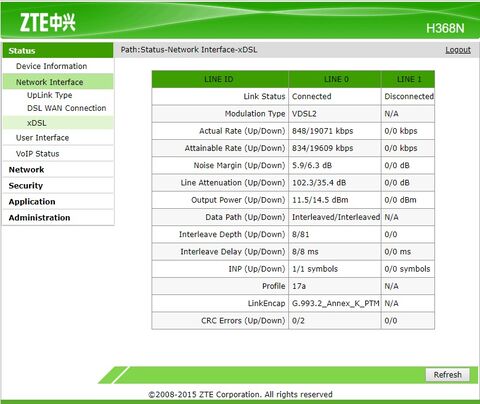Click the Path:Status-Network Interface-xDSL breadcrumb
480x404 pixels.
tap(189, 50)
